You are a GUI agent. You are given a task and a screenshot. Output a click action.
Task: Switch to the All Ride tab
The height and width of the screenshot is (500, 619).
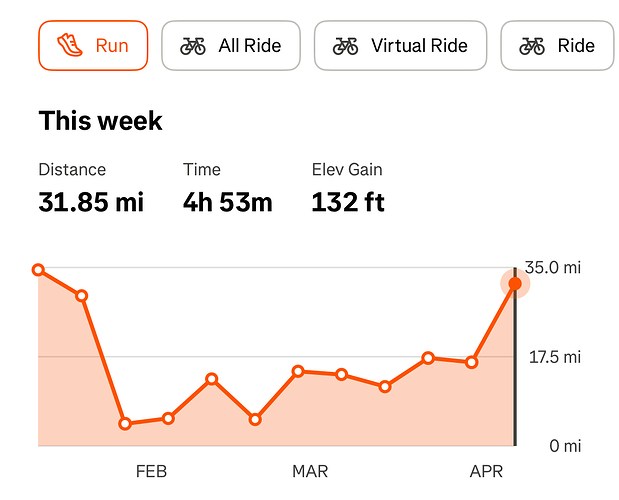pyautogui.click(x=231, y=45)
